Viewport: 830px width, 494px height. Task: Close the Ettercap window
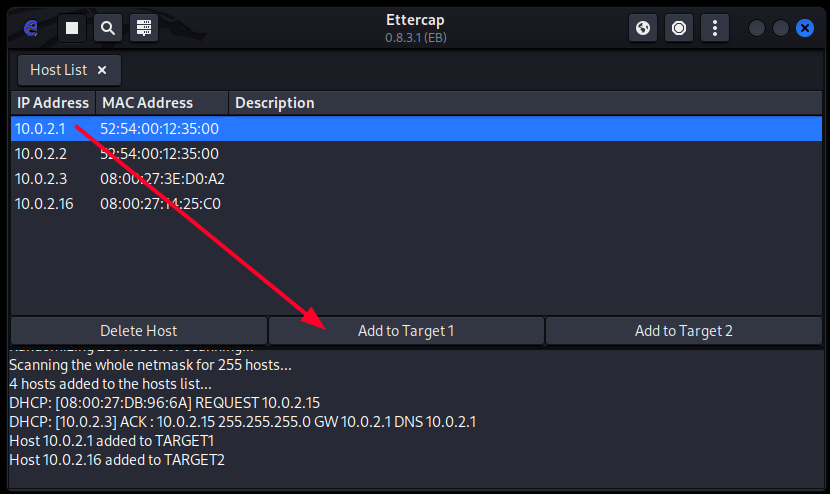tap(805, 28)
